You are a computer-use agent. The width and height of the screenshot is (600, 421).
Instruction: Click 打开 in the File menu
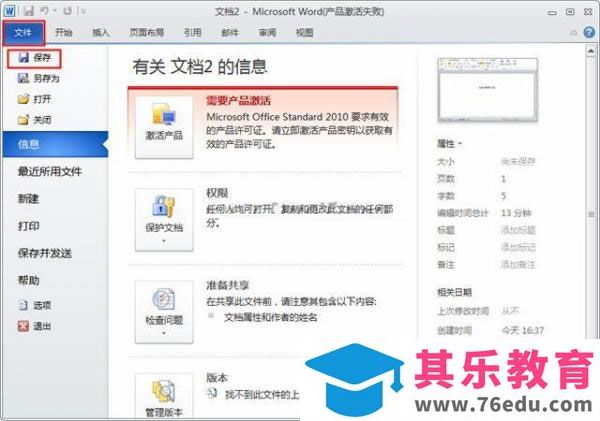tap(34, 99)
